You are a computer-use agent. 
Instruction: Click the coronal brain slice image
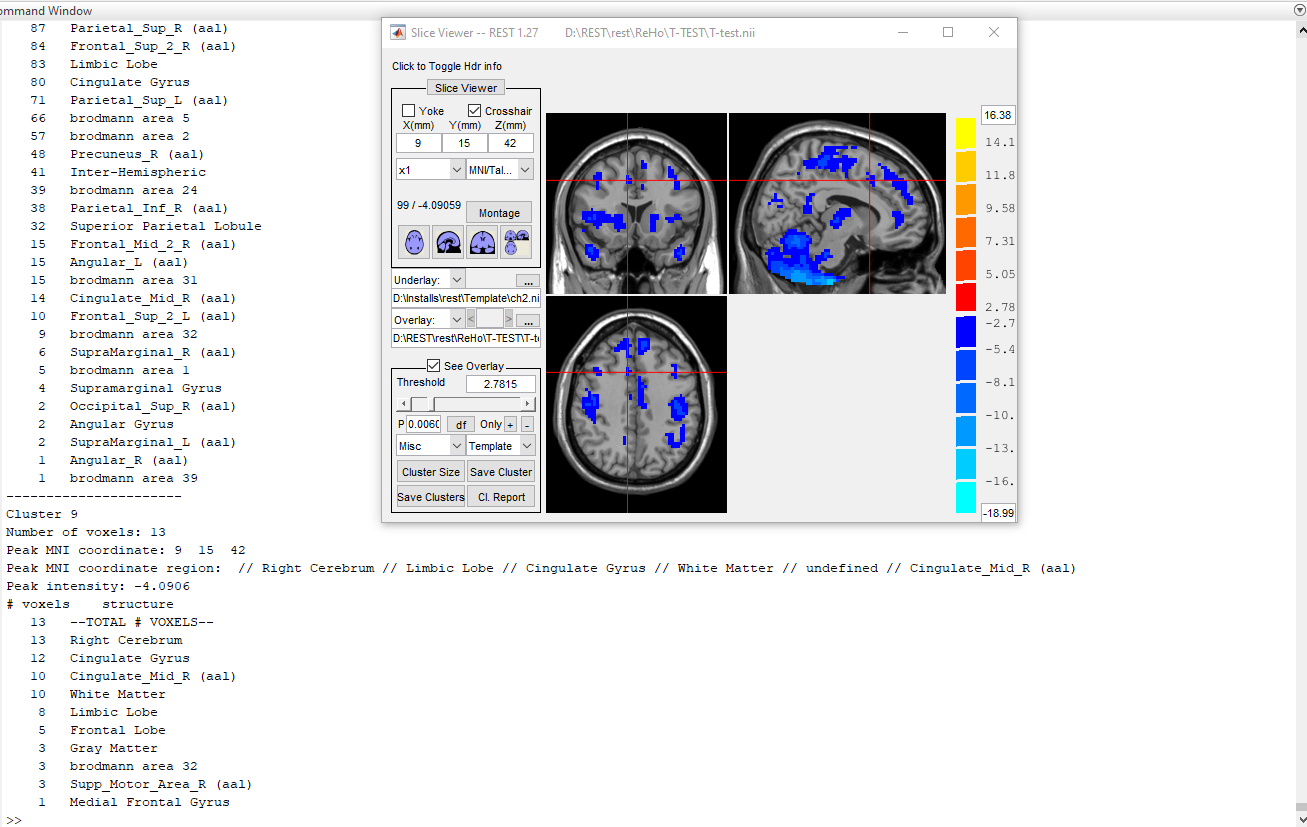click(636, 203)
